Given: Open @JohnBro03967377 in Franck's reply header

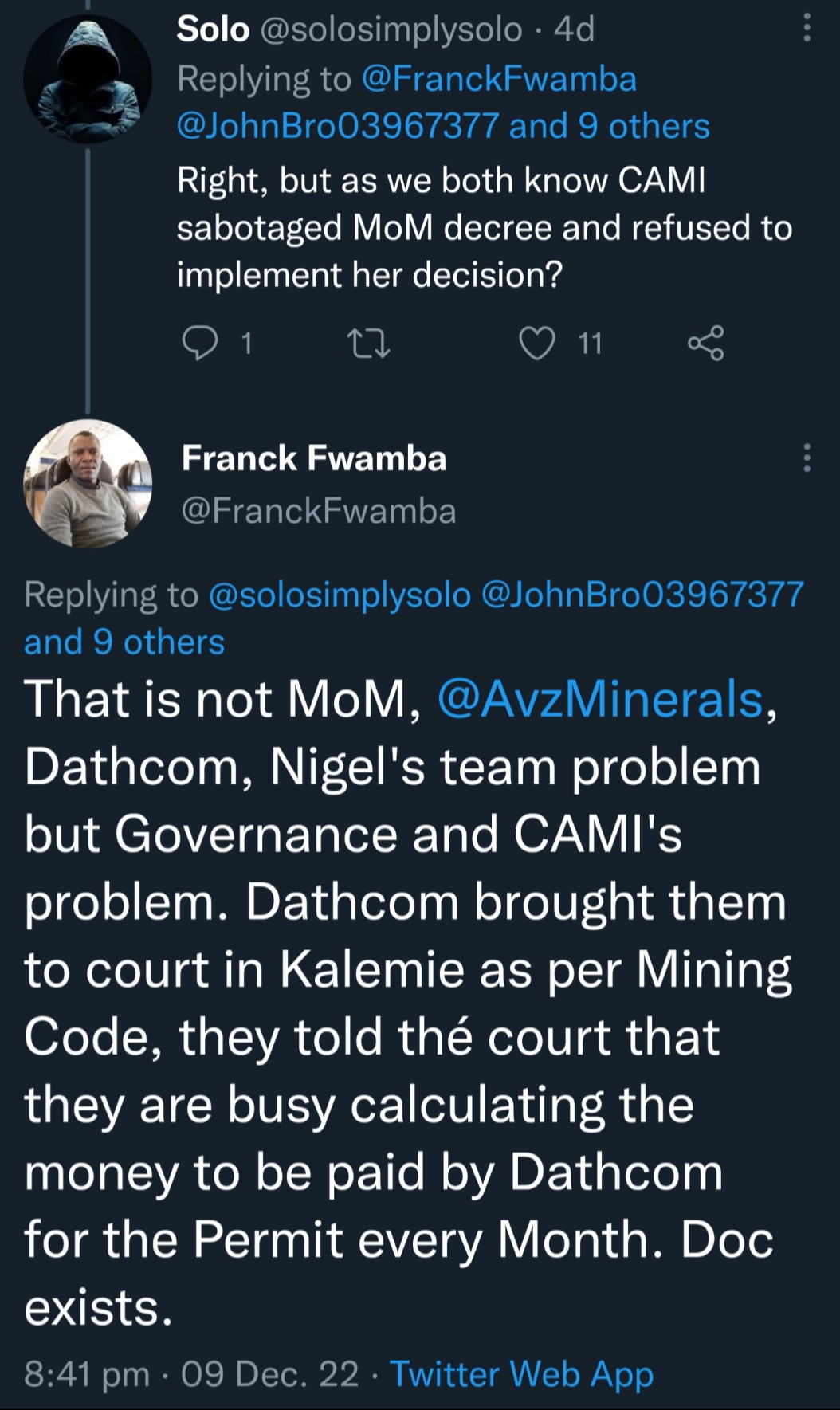Looking at the screenshot, I should pos(643,595).
